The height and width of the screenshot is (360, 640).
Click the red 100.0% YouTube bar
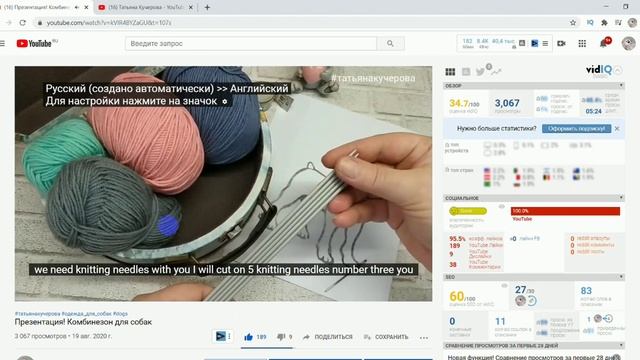(x=565, y=211)
